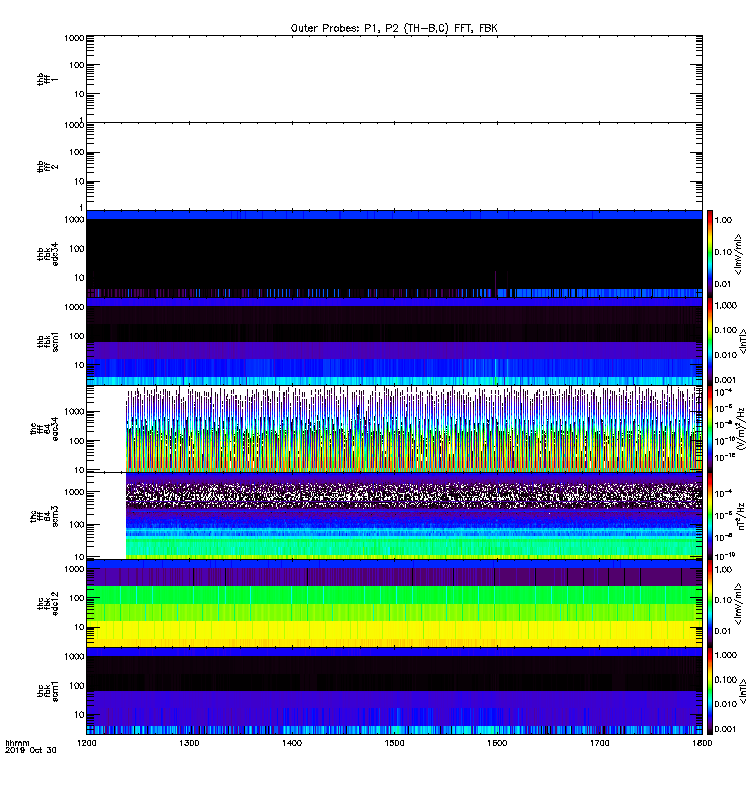
Task: Click inside the thc fbk scm1 spectrogram panel
Action: [394, 691]
